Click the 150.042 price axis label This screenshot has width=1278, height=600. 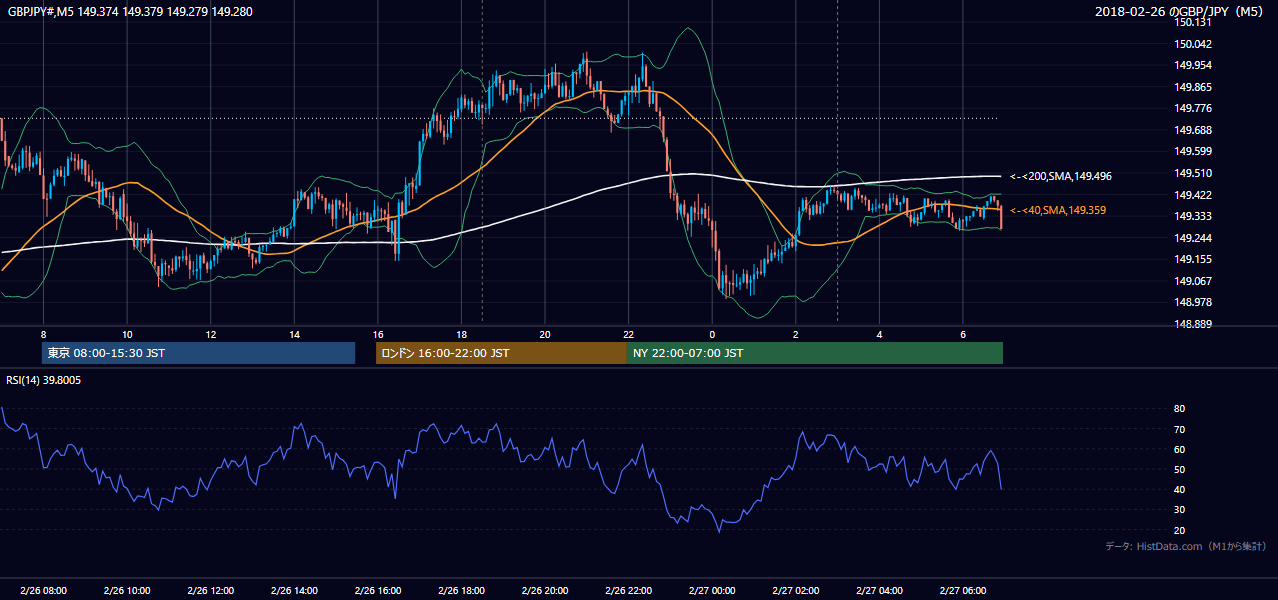[1194, 44]
